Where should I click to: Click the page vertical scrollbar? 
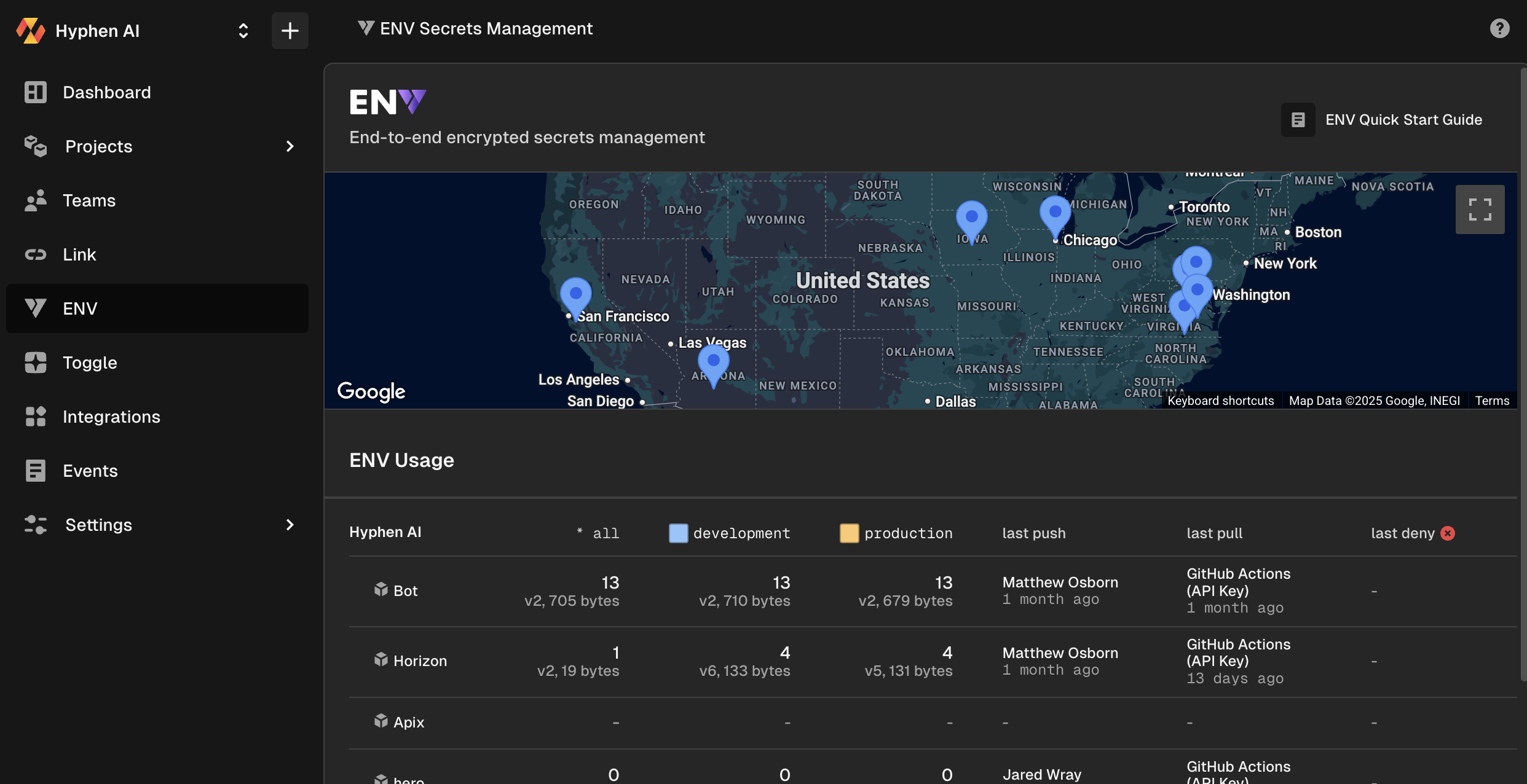coord(1523,375)
